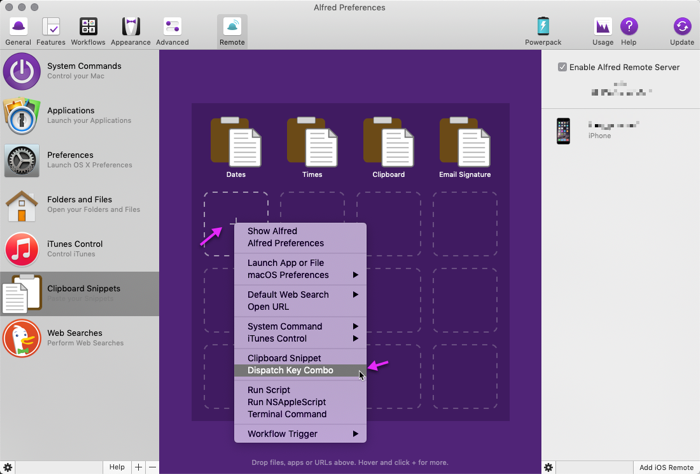Expand the System Command submenu
The image size is (700, 474).
point(300,326)
